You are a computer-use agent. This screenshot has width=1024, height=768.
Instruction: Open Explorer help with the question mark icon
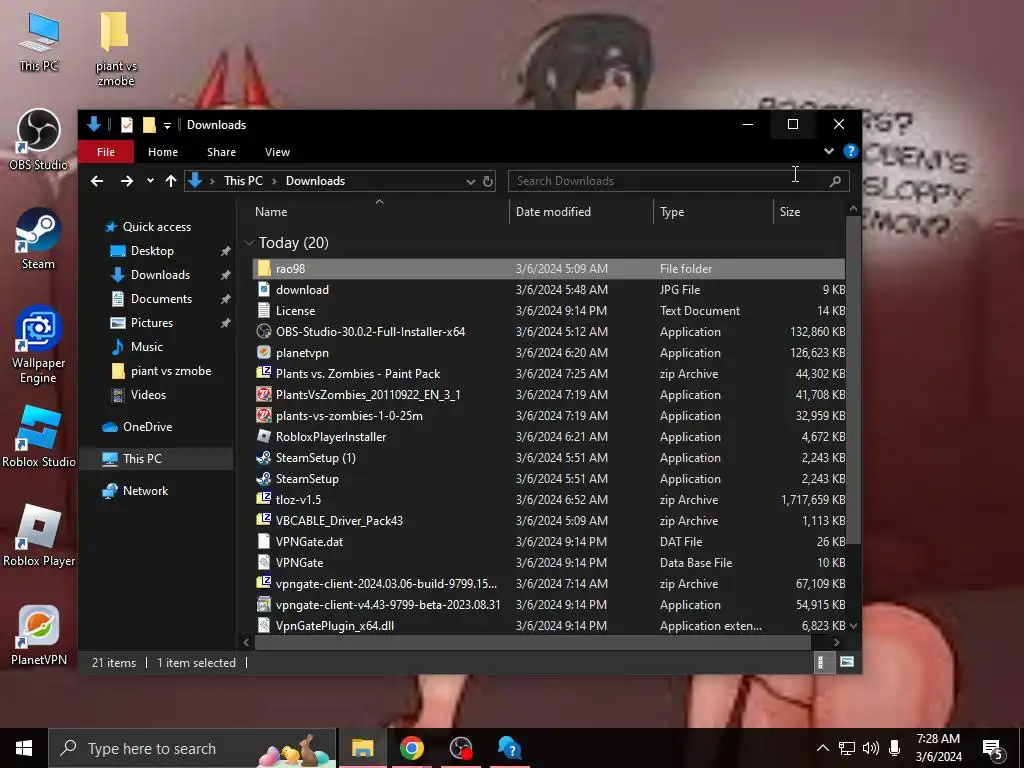850,152
